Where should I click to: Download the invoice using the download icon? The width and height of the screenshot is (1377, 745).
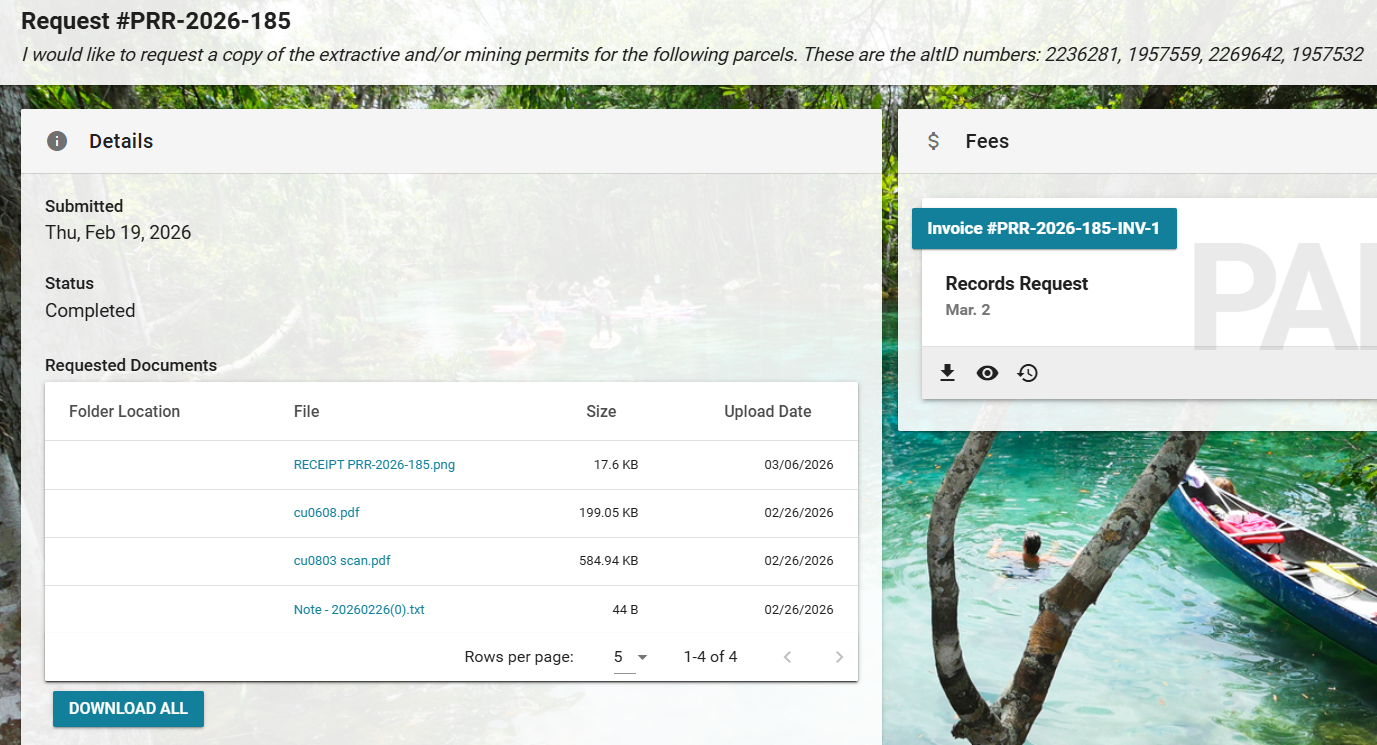947,373
